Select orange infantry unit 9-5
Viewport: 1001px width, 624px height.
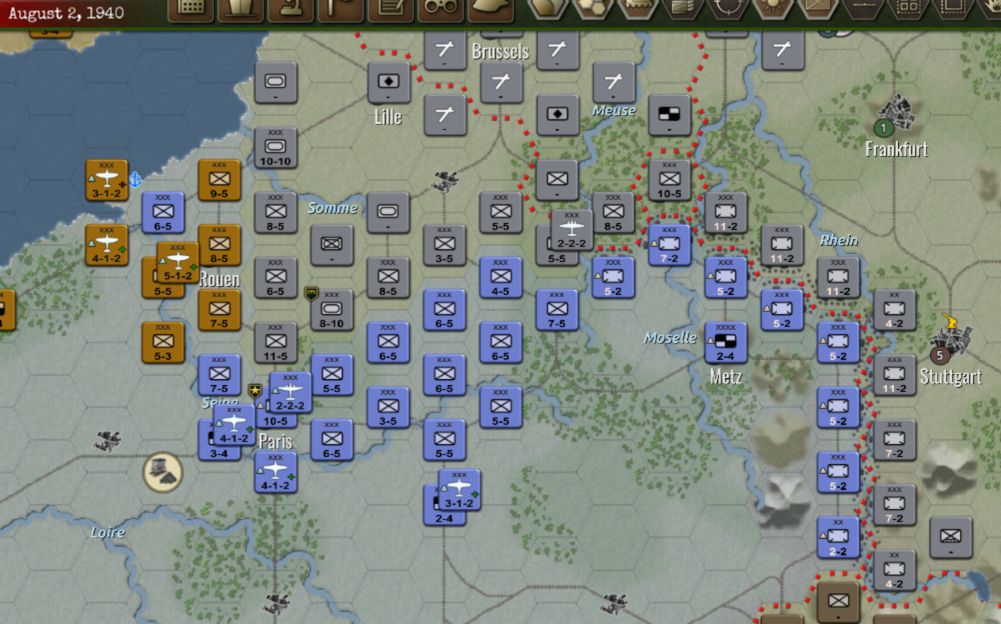click(x=220, y=180)
